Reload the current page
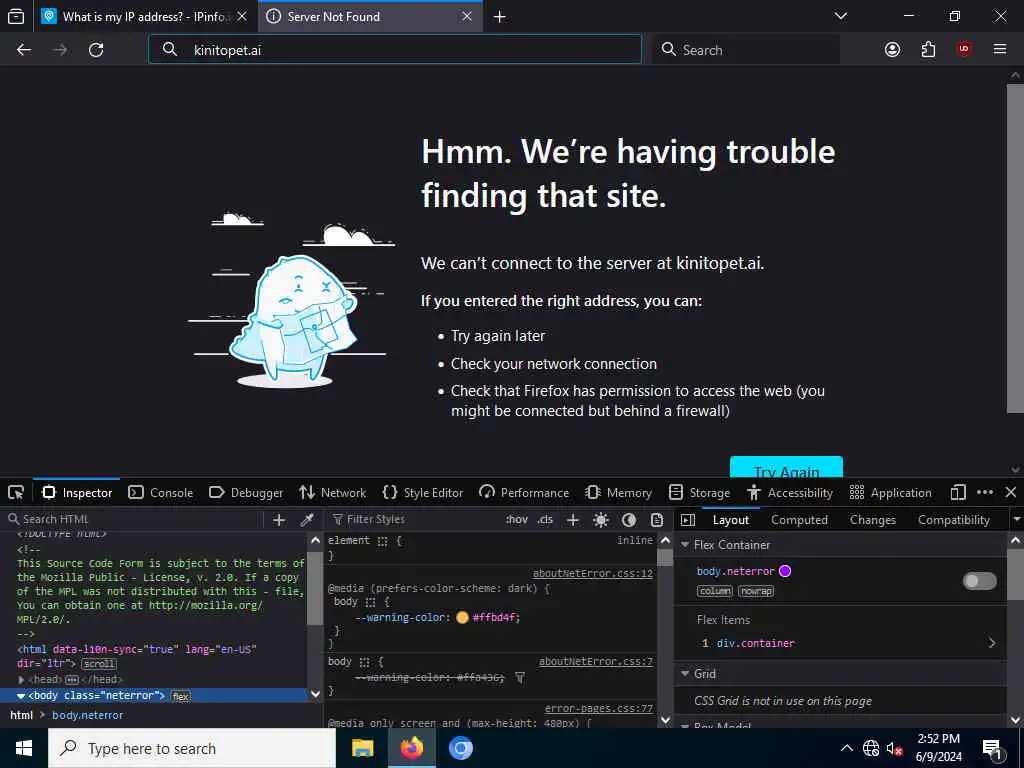 [x=96, y=50]
